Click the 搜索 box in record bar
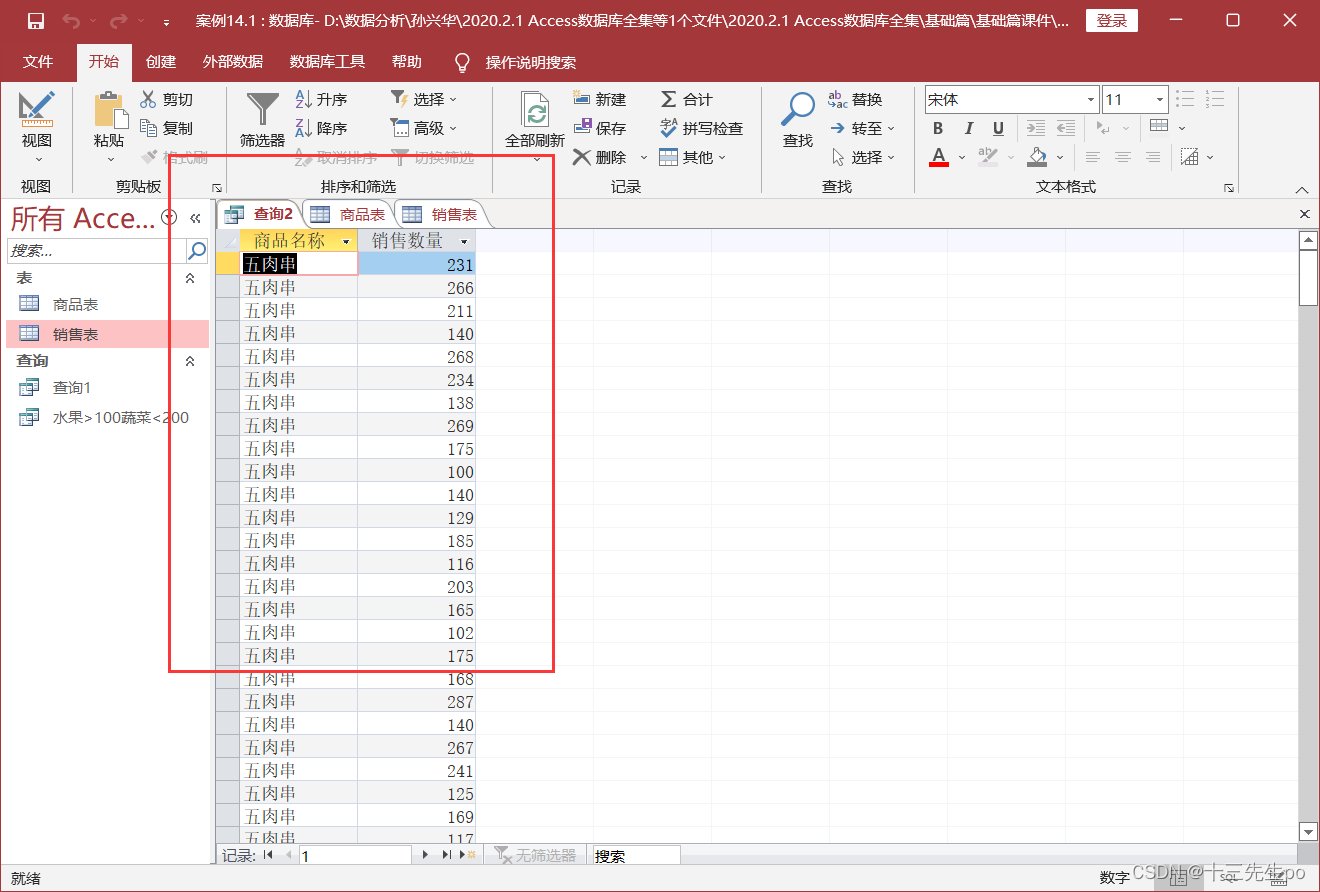Viewport: 1320px width, 892px height. coord(636,856)
